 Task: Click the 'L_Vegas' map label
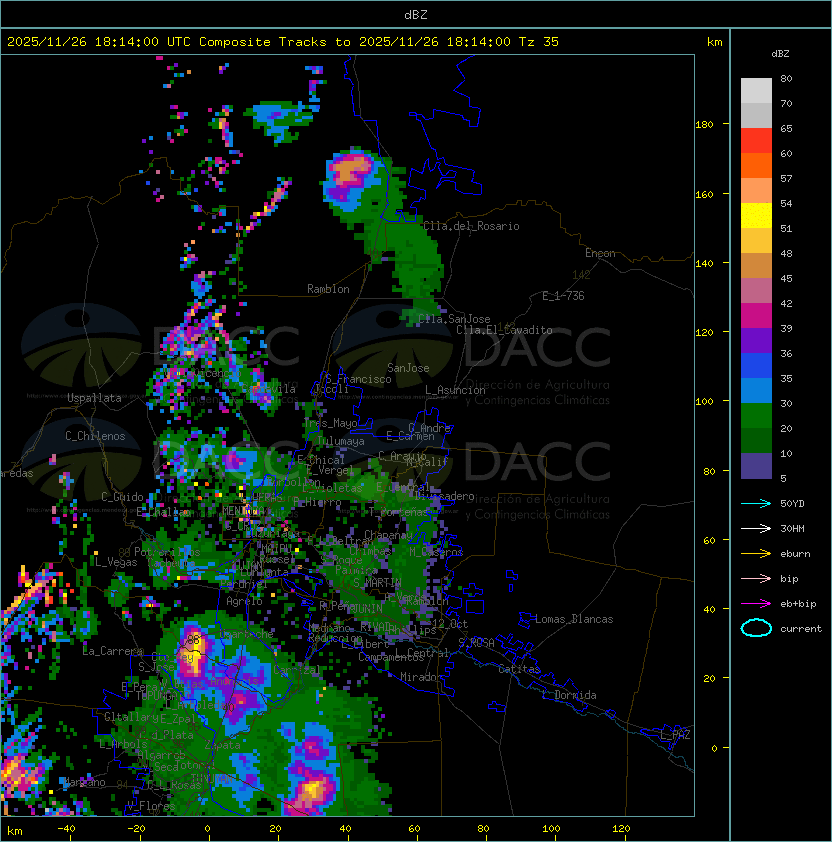pos(116,562)
